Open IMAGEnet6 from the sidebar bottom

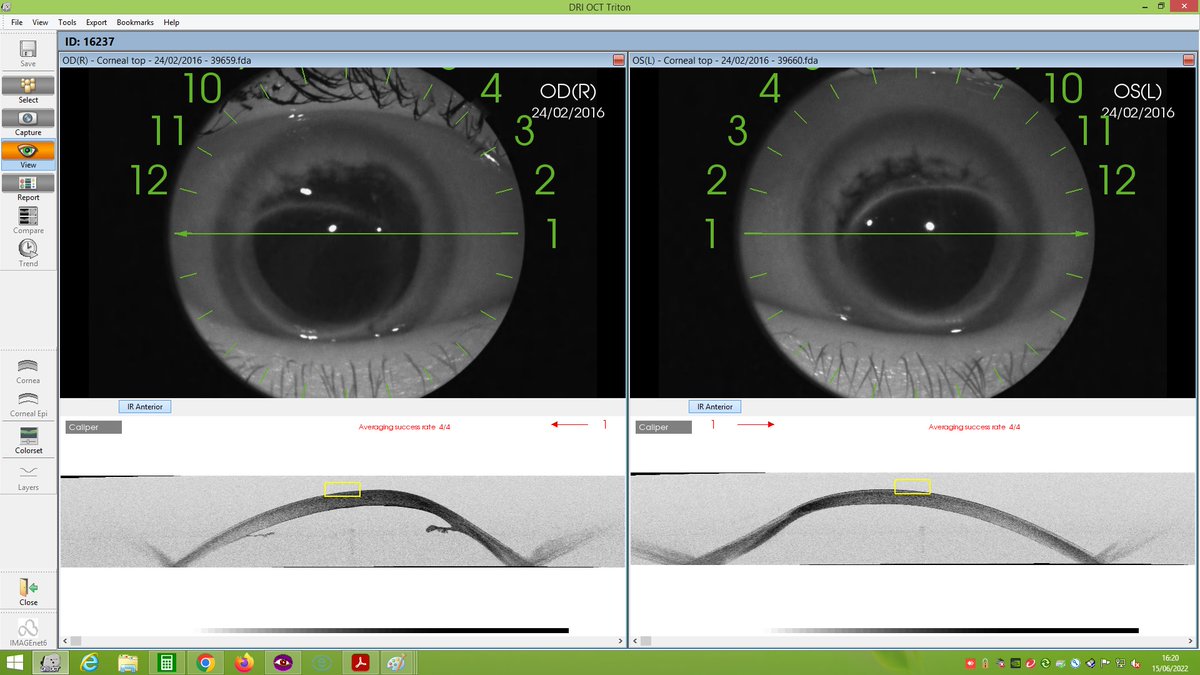pos(28,628)
